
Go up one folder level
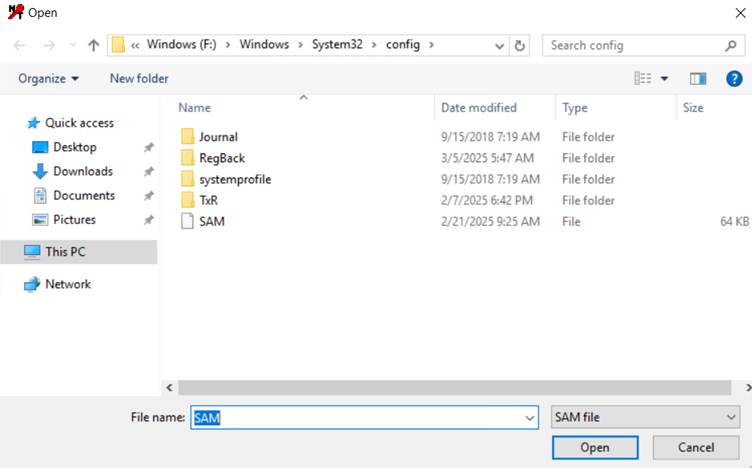coord(94,46)
